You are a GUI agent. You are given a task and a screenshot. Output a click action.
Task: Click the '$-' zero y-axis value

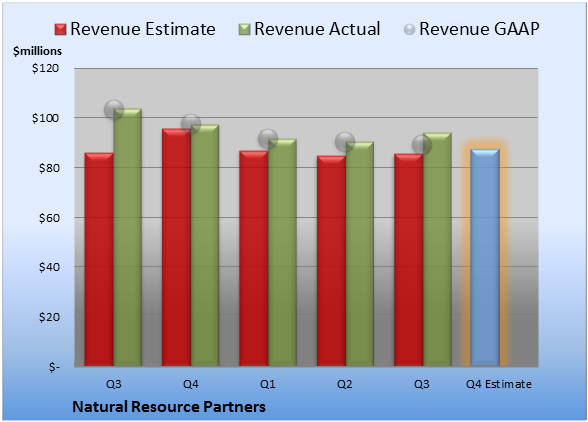(54, 367)
